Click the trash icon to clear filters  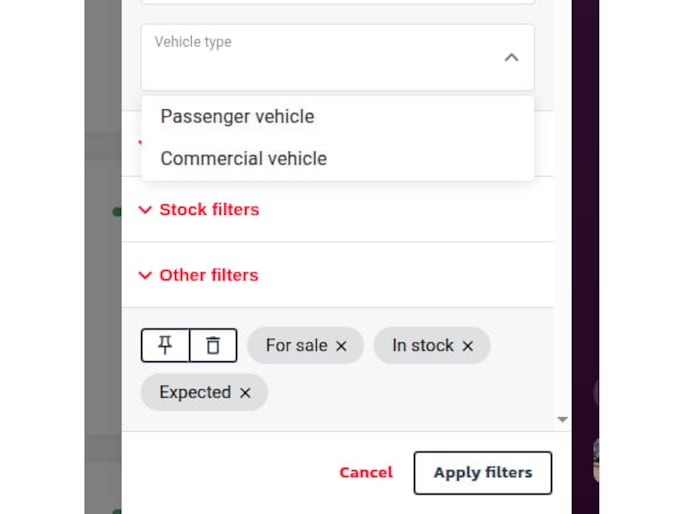tap(213, 345)
